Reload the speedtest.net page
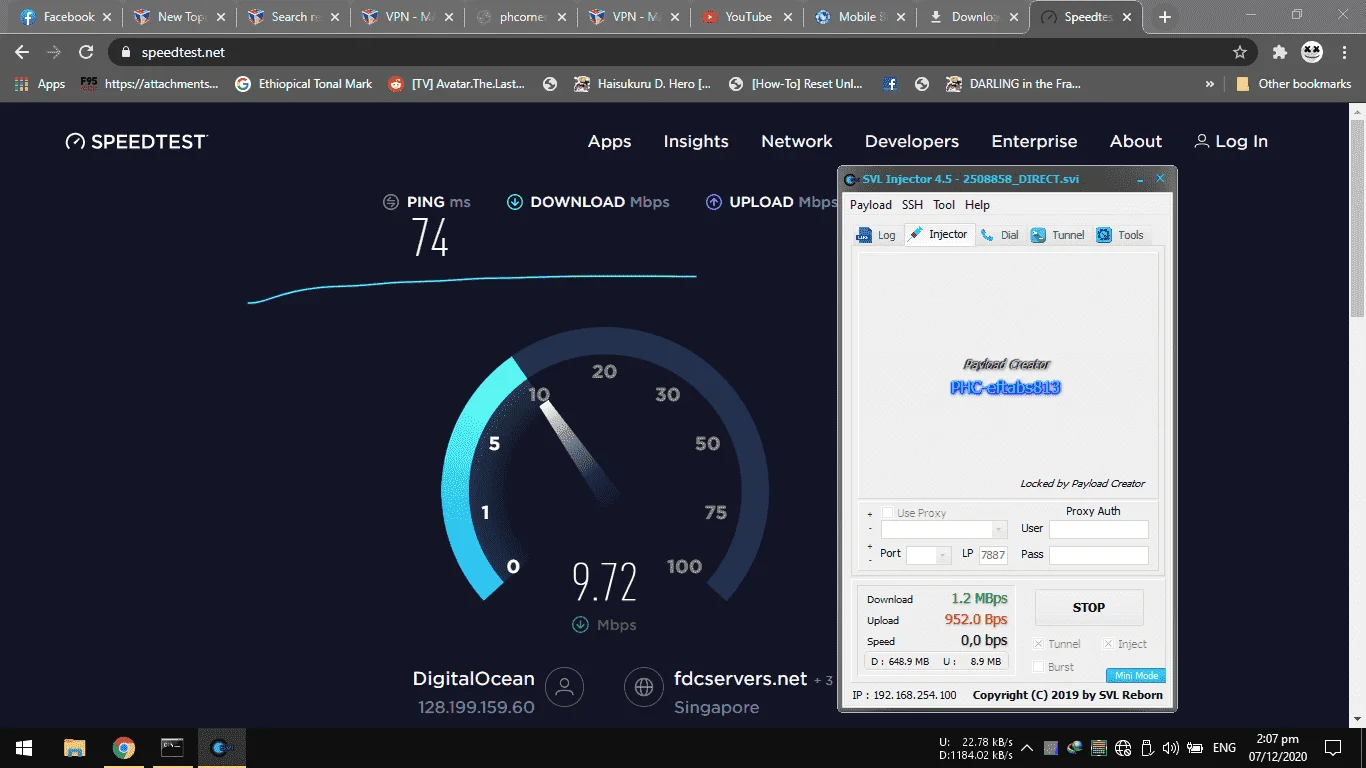Image resolution: width=1366 pixels, height=768 pixels. [86, 52]
